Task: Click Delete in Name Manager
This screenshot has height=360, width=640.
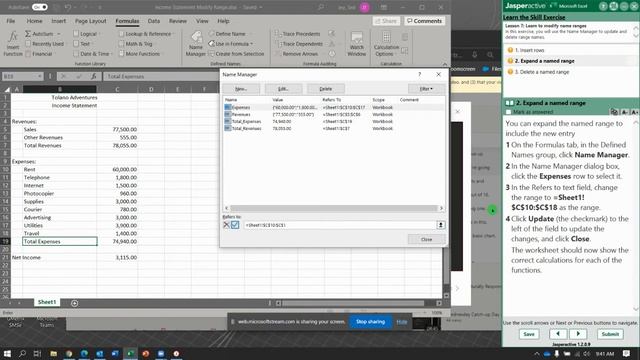Action: [326, 89]
